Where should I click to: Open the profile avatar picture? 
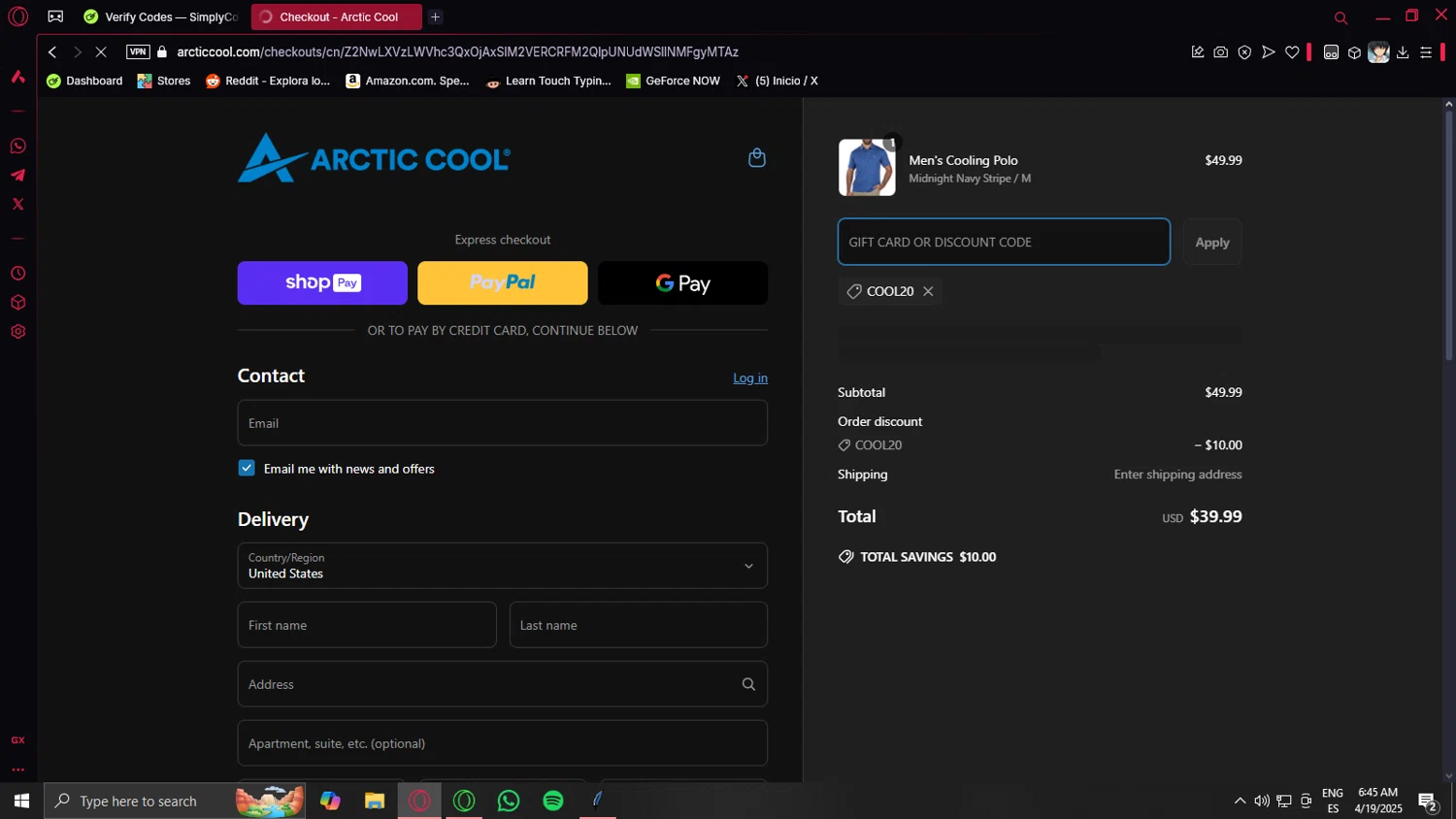tap(1378, 52)
